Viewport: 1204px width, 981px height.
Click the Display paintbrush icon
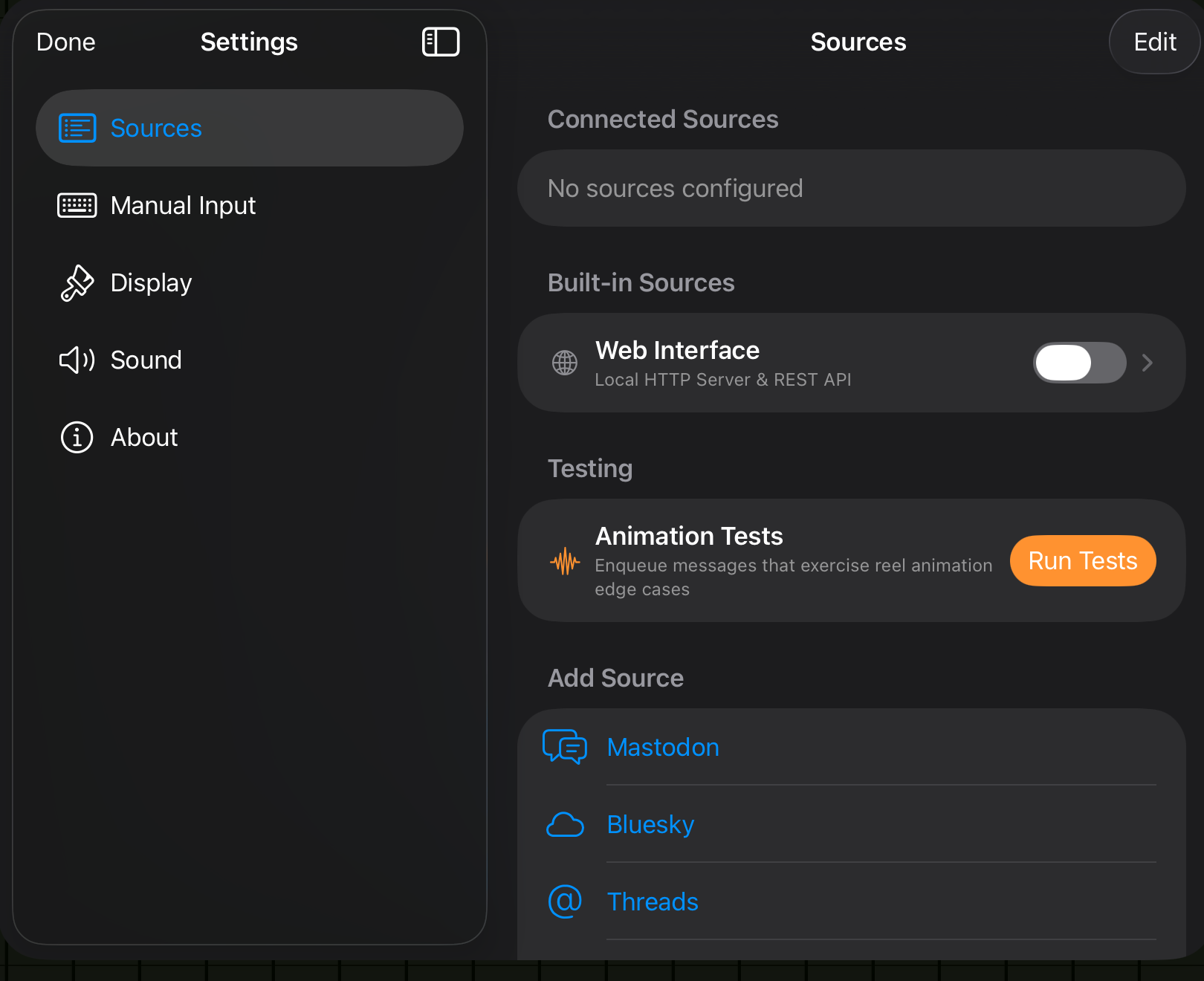[x=77, y=283]
